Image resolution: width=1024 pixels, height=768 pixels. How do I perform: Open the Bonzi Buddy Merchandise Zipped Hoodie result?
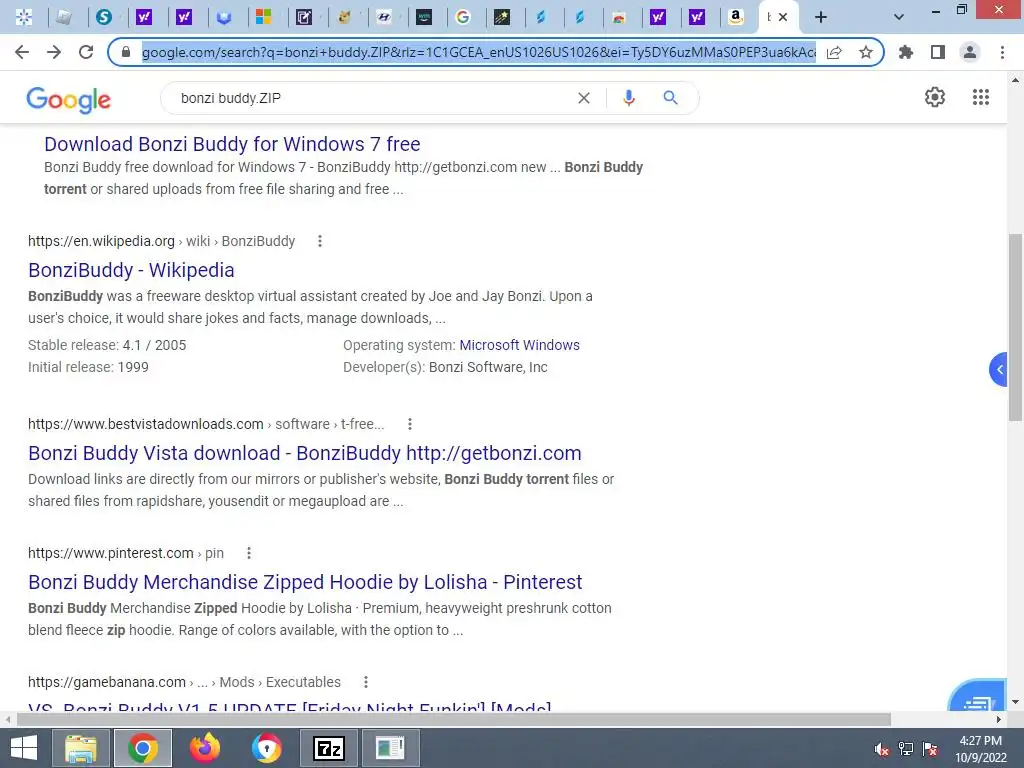[x=305, y=582]
